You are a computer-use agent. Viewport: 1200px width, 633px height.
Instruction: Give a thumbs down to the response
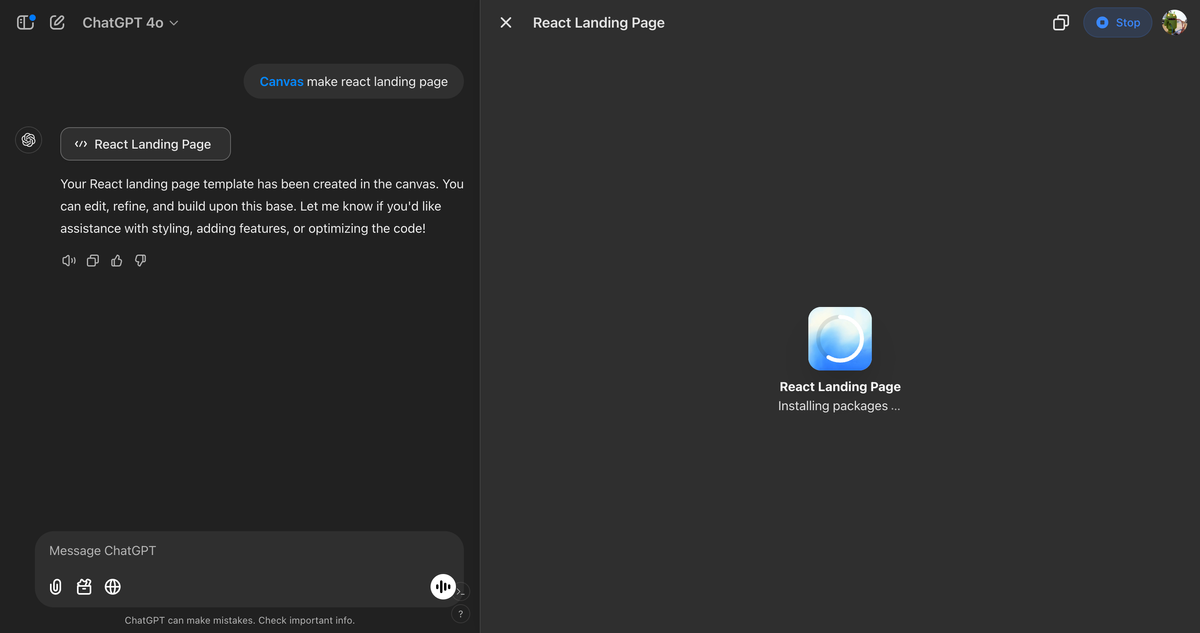click(x=141, y=261)
